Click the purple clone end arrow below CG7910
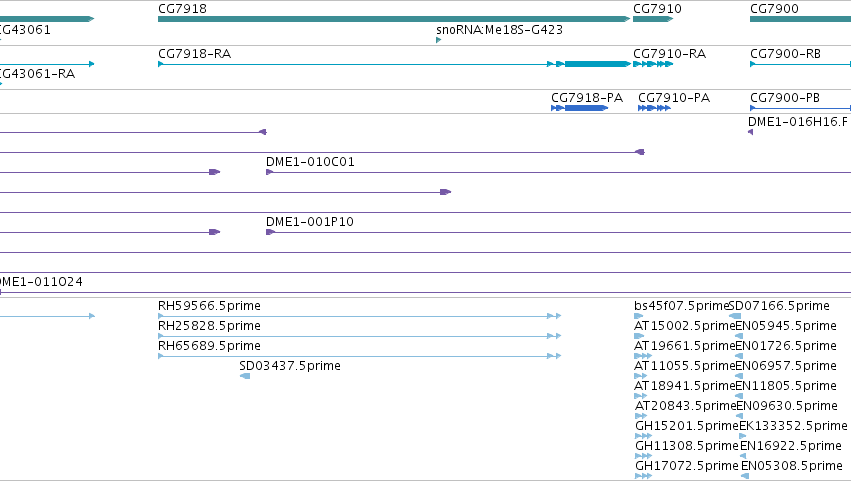The height and width of the screenshot is (481, 851). [640, 152]
